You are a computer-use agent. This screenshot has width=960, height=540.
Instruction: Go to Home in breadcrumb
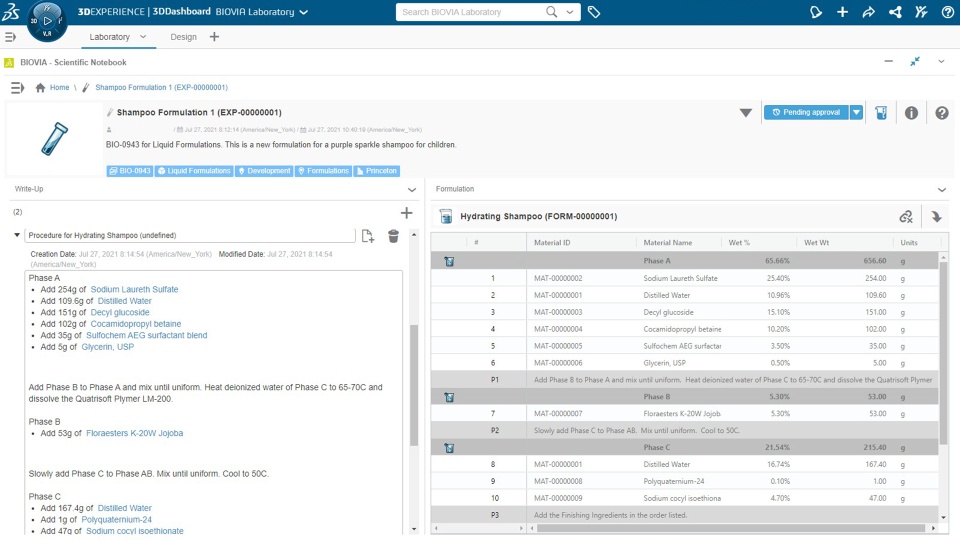click(x=59, y=88)
